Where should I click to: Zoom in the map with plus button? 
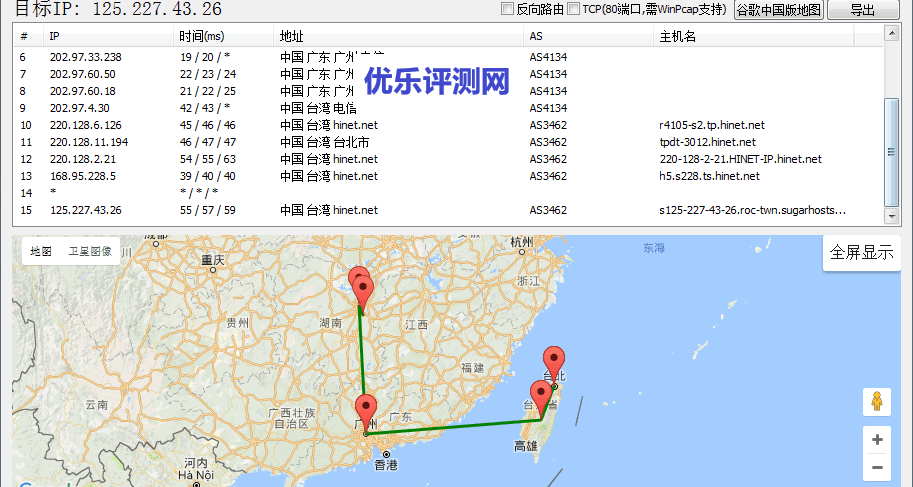(877, 440)
